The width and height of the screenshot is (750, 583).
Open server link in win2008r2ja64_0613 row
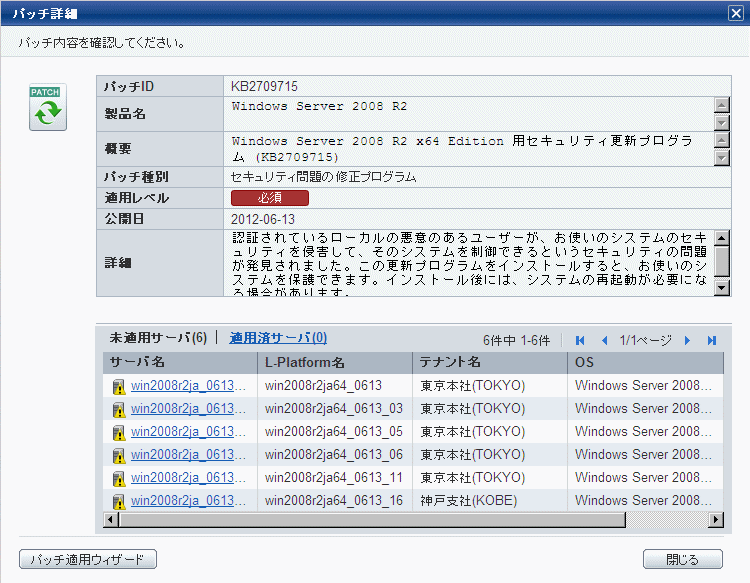[x=188, y=385]
